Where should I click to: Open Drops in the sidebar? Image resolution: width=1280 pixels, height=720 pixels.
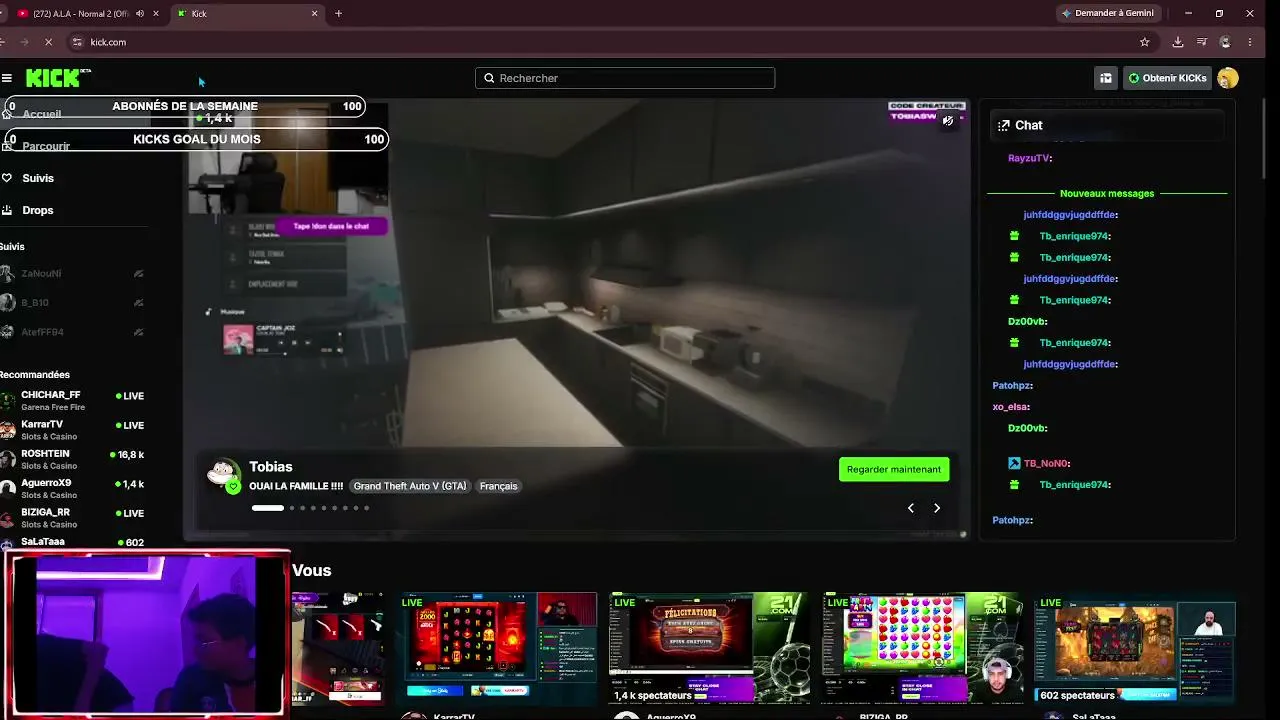[38, 210]
